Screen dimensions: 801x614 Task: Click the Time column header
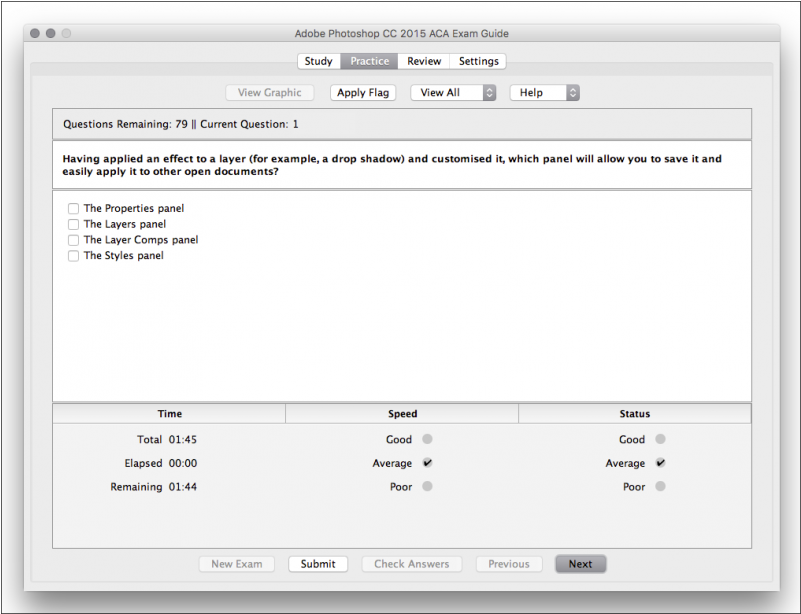169,414
